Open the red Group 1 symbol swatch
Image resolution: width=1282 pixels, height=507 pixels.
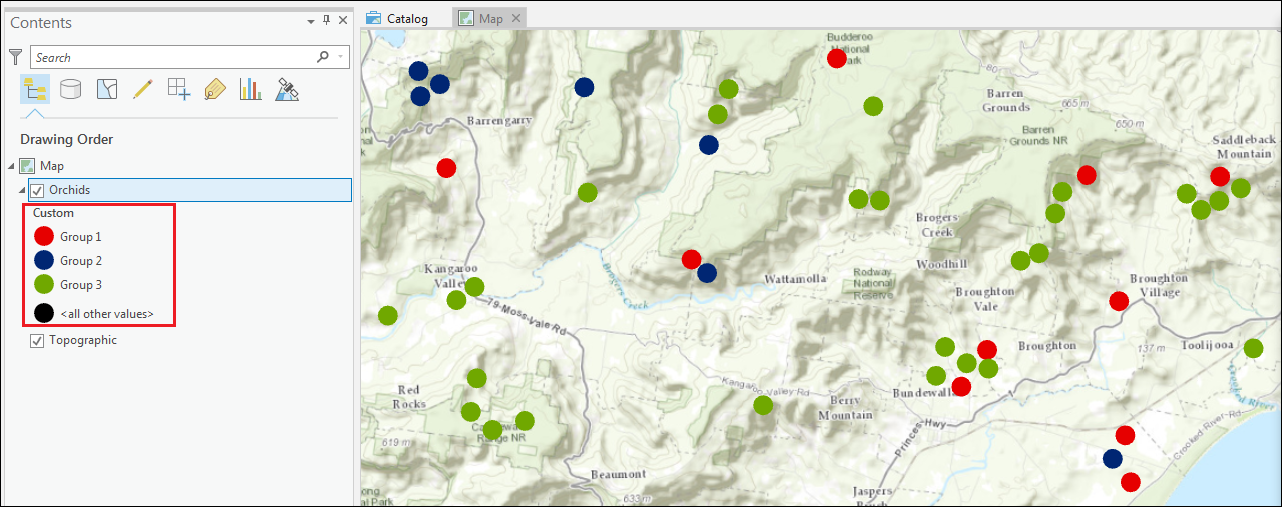tap(44, 237)
